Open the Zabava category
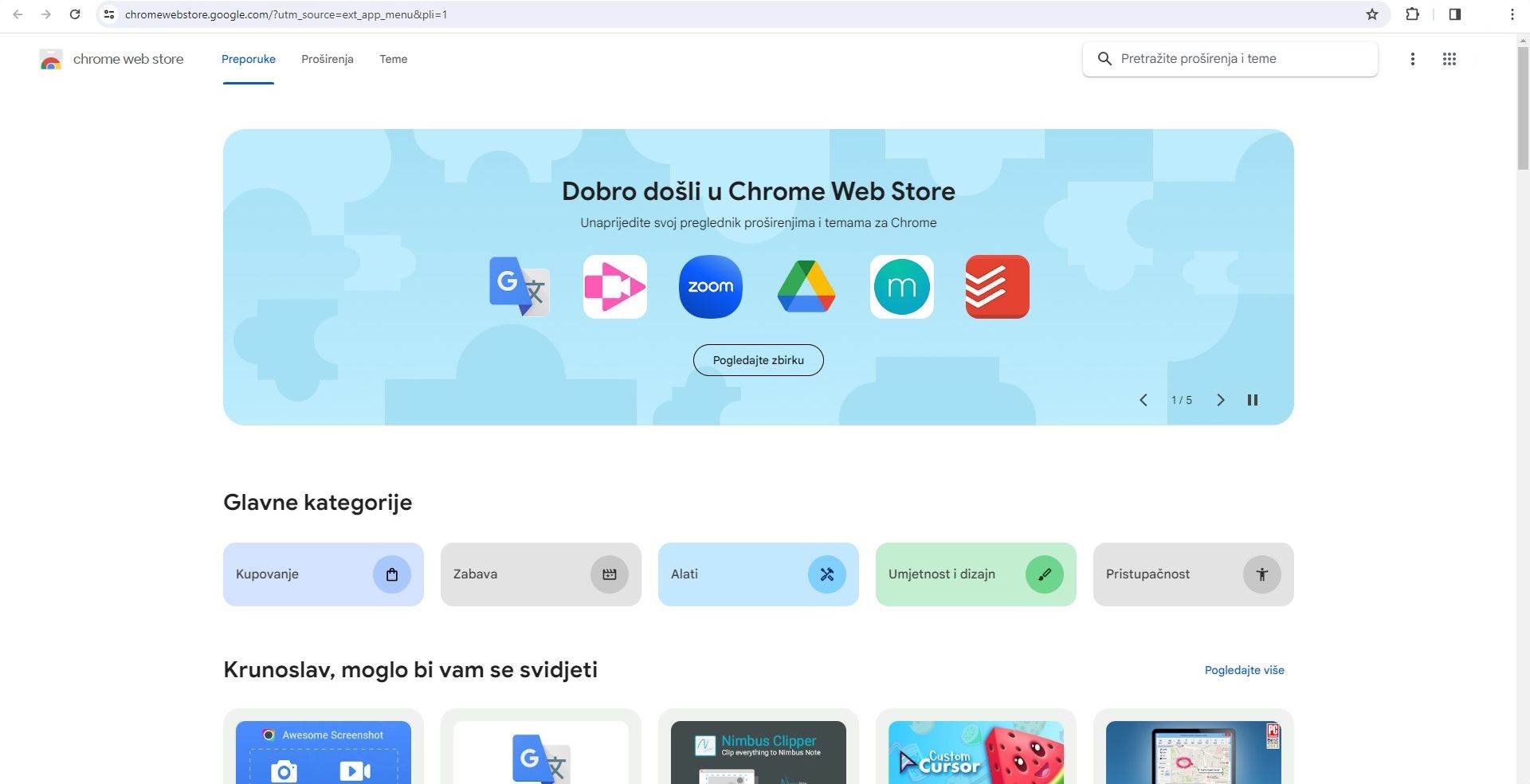This screenshot has width=1530, height=784. [x=541, y=574]
